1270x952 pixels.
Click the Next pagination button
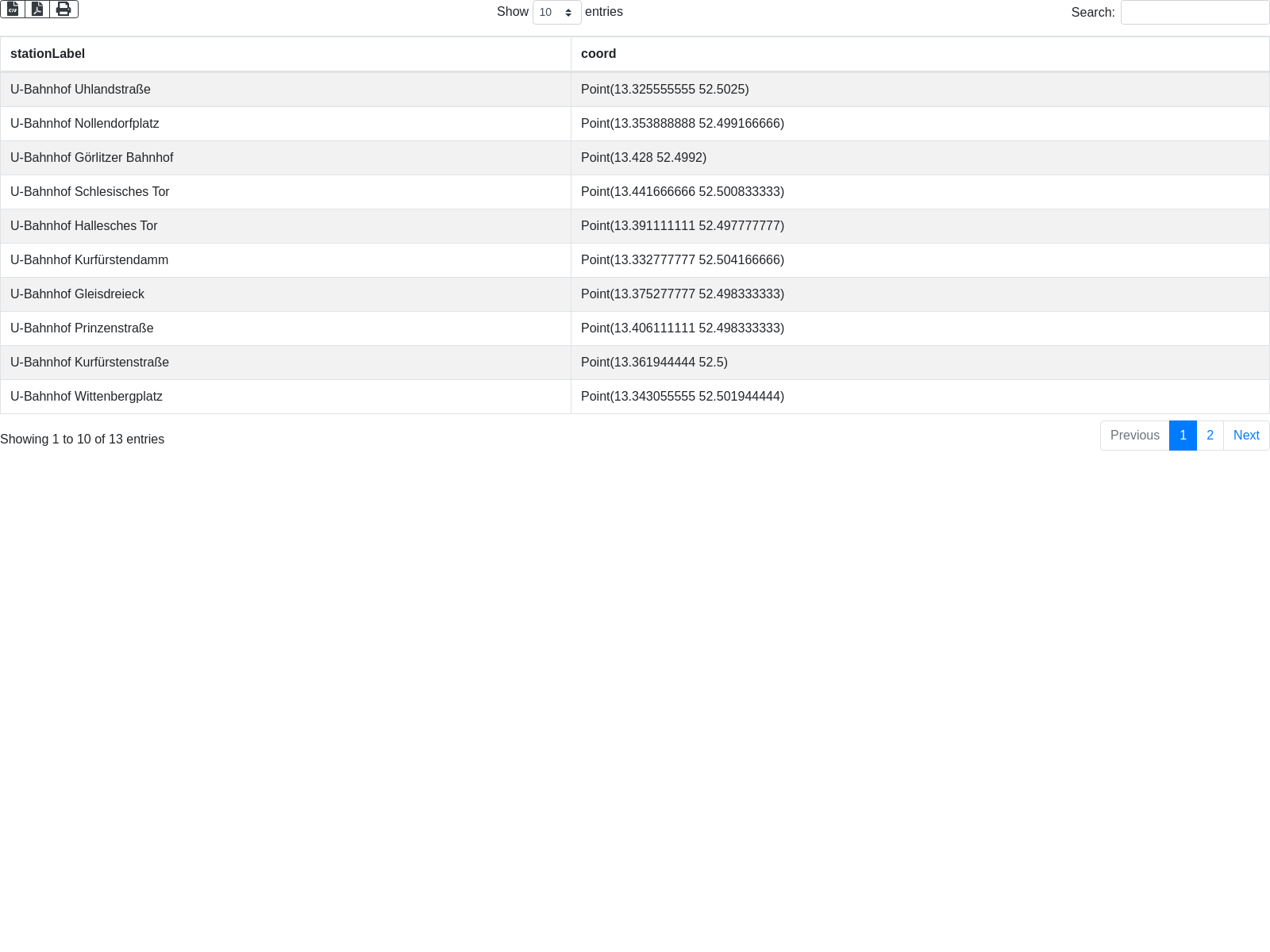1245,436
